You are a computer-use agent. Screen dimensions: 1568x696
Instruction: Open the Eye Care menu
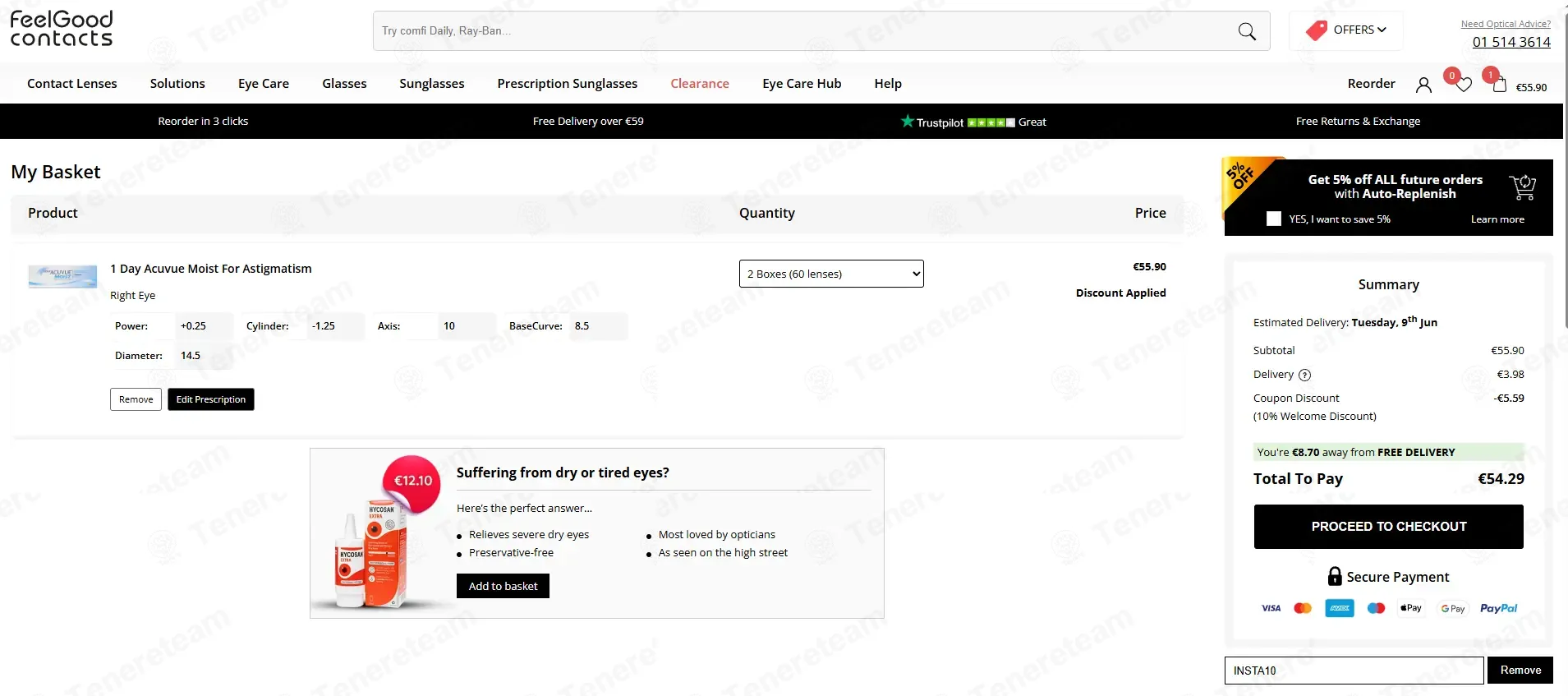pyautogui.click(x=264, y=83)
